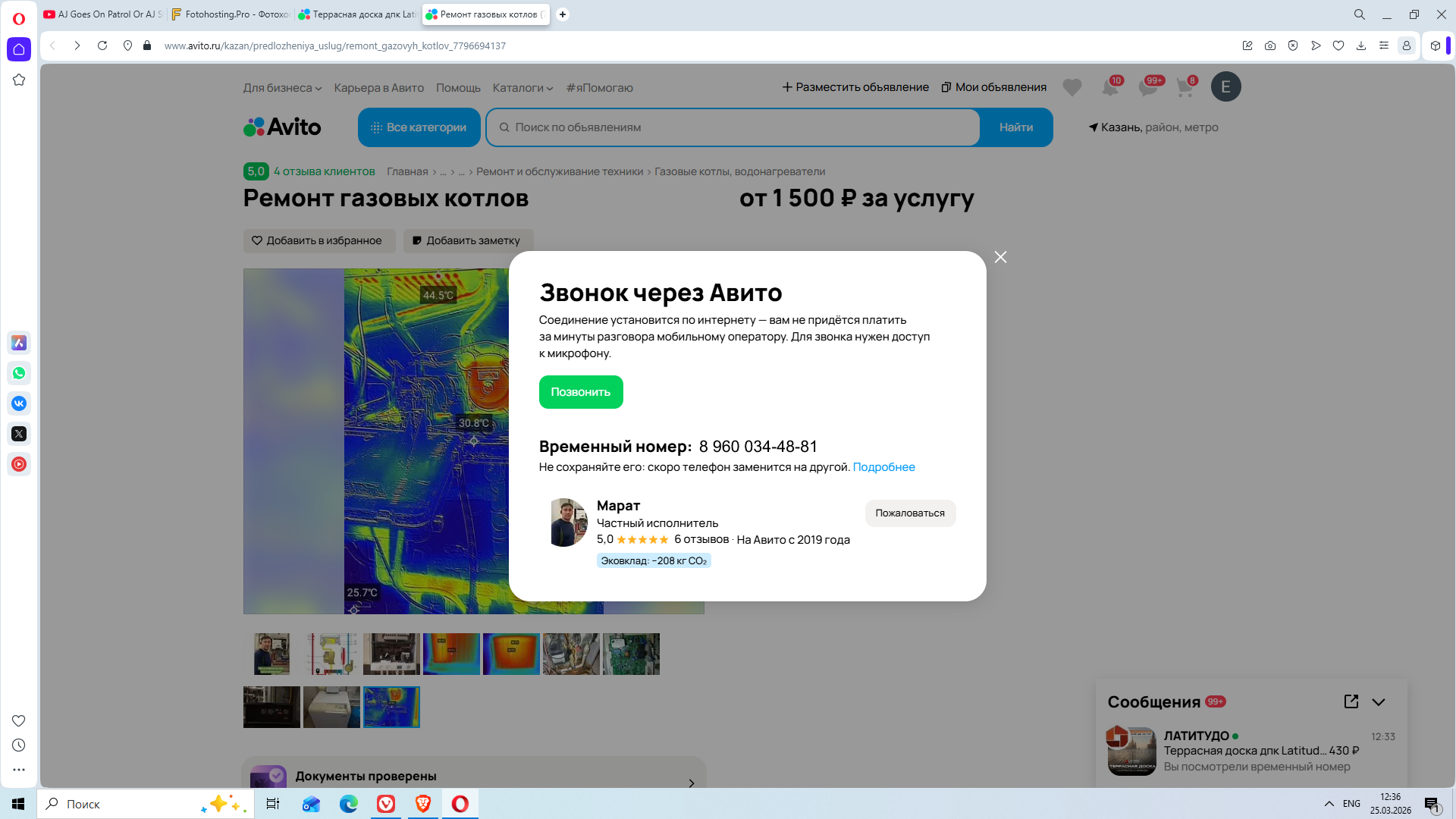This screenshot has width=1456, height=819.
Task: Expand the Для бизнеса dropdown
Action: (x=282, y=88)
